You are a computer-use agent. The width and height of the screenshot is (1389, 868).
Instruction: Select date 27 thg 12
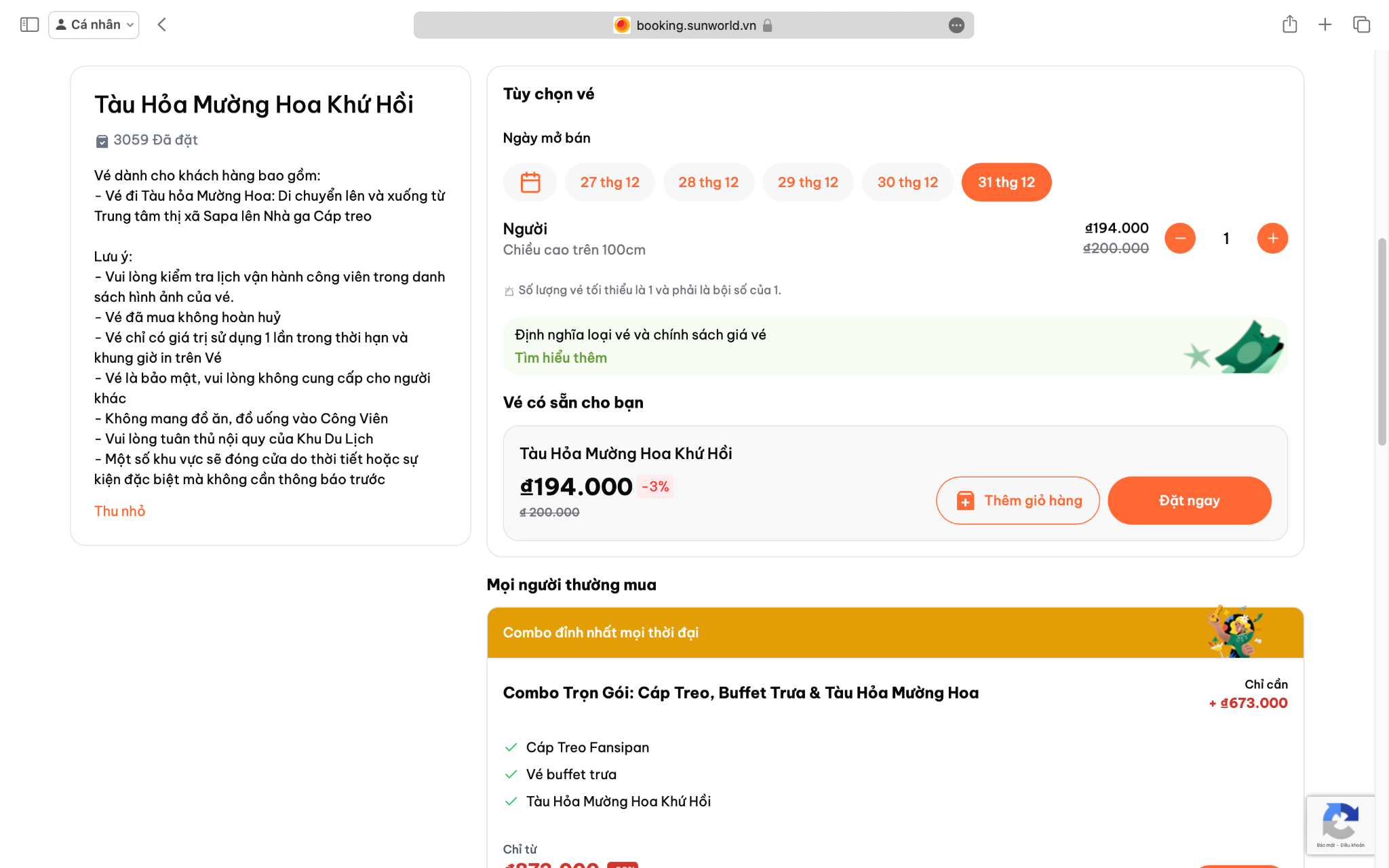coord(610,182)
